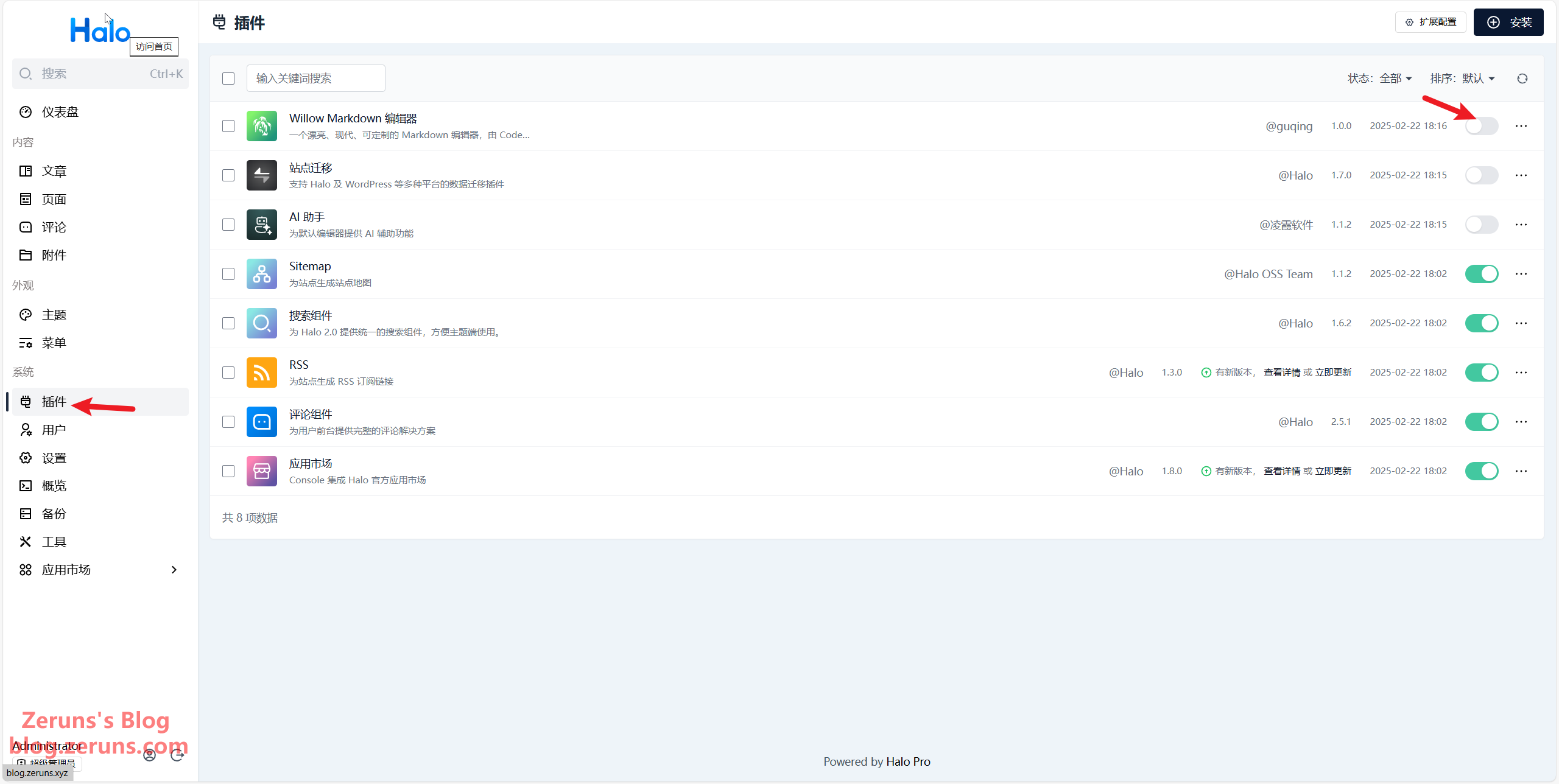Screen dimensions: 1559x784
Task: Click the user profile icon beside Administrator
Action: 149,755
